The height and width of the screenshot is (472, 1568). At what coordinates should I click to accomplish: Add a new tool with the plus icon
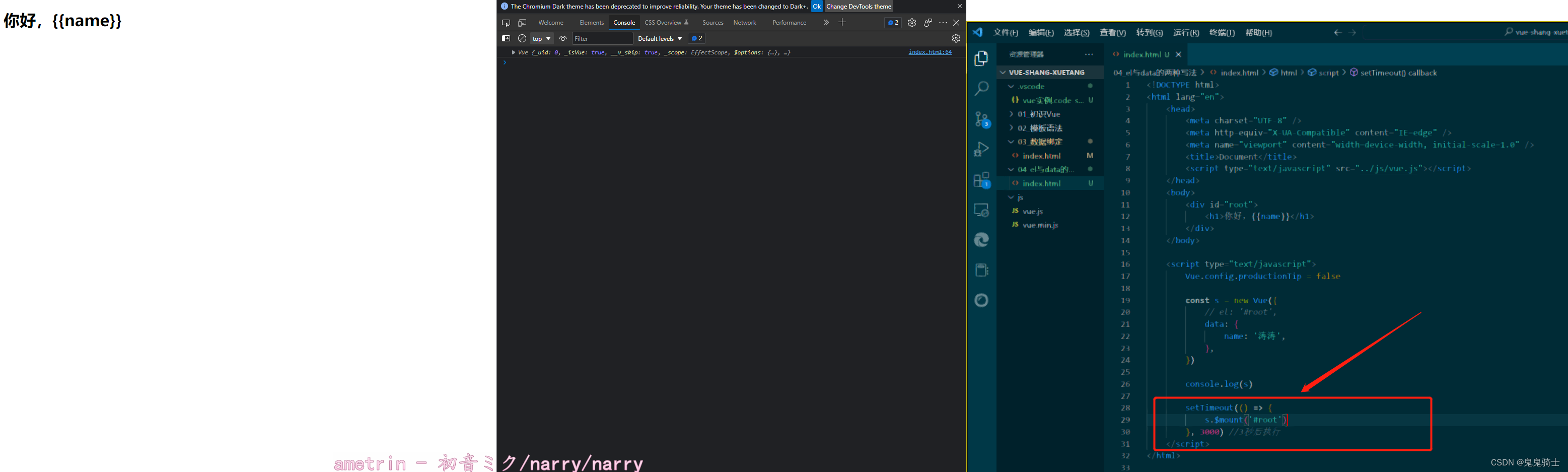(x=842, y=23)
